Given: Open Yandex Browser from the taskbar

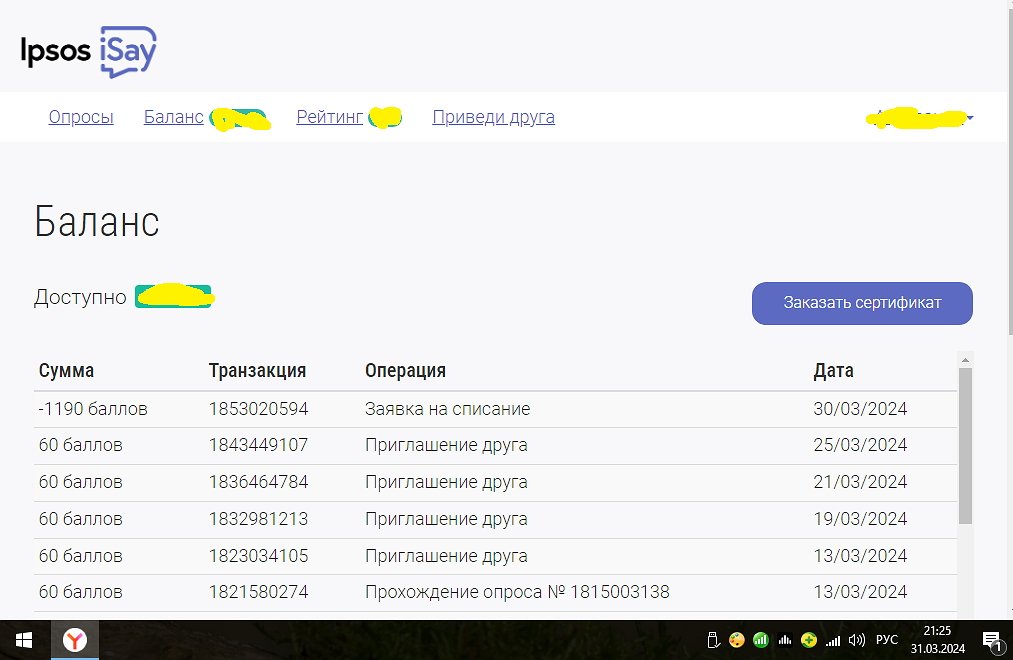Looking at the screenshot, I should (x=75, y=640).
